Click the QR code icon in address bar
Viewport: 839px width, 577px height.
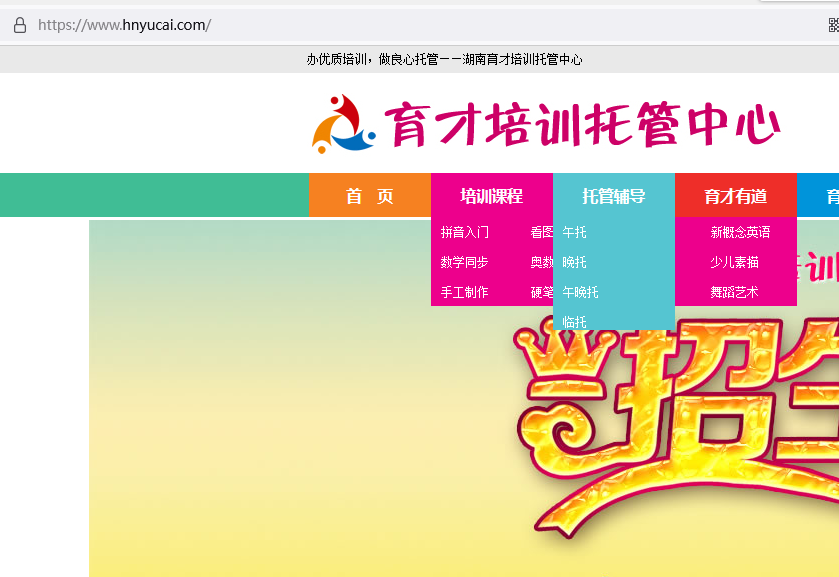point(833,25)
